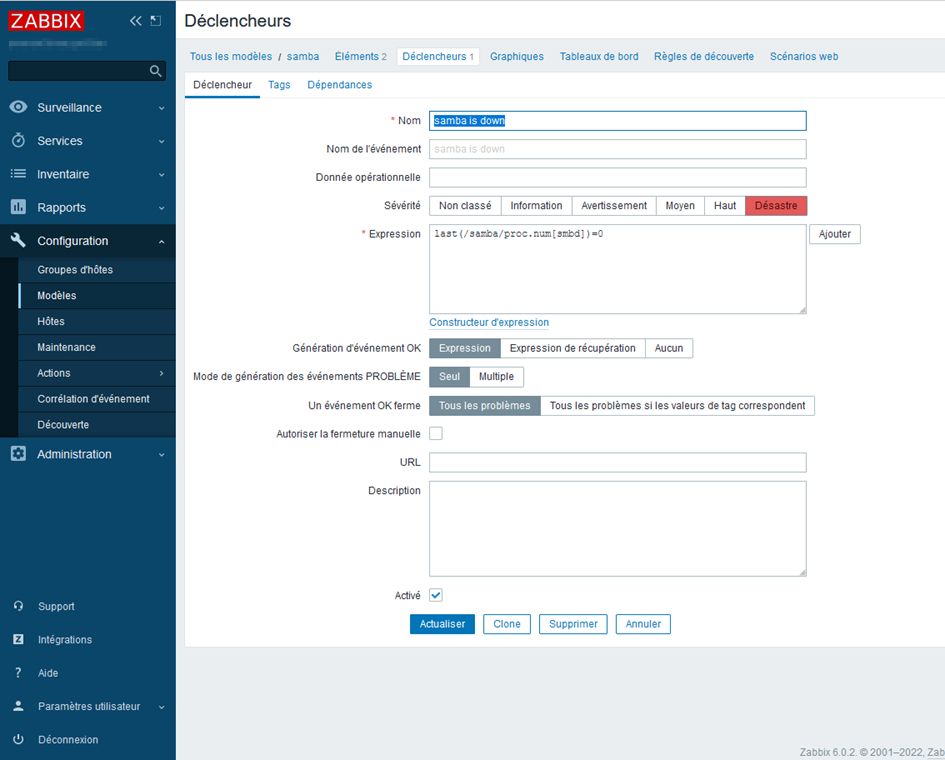Click the Surveillance eye icon
Viewport: 945px width, 760px height.
point(18,107)
